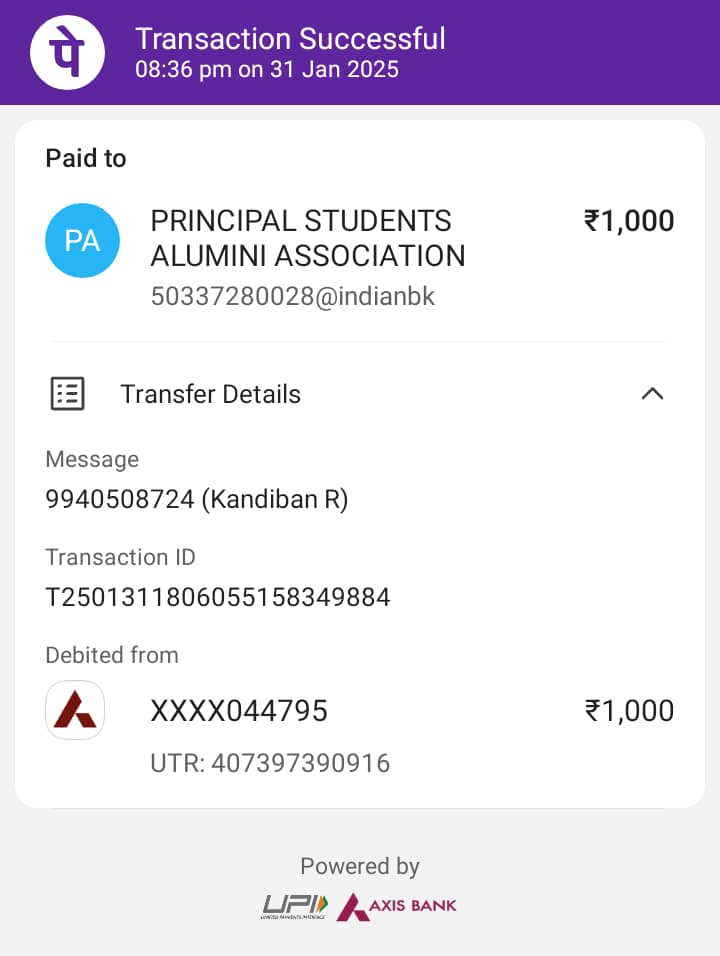The image size is (720, 956).
Task: Tap the timestamp 08:36 pm on 31 Jan 2025
Action: click(266, 70)
